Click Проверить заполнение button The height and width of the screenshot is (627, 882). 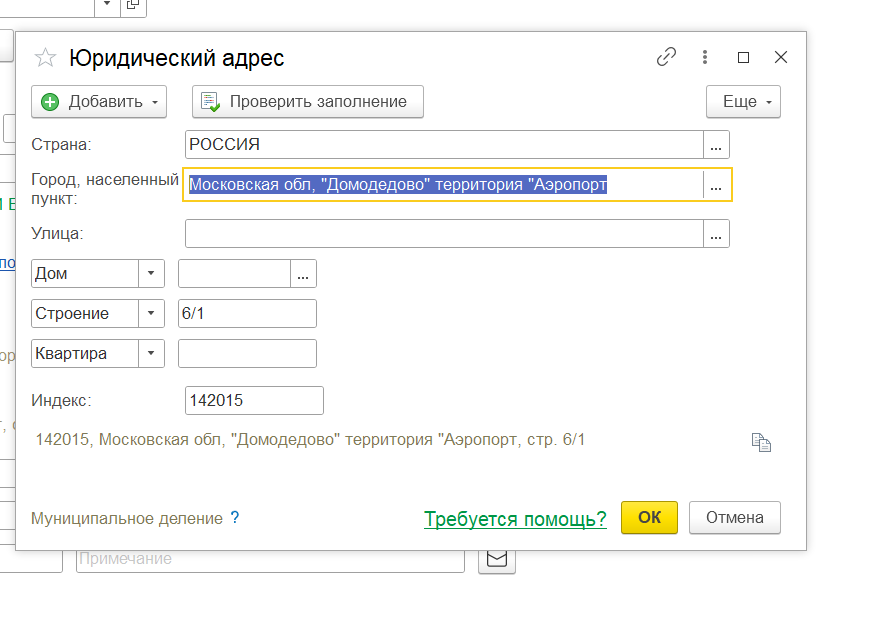tap(308, 102)
